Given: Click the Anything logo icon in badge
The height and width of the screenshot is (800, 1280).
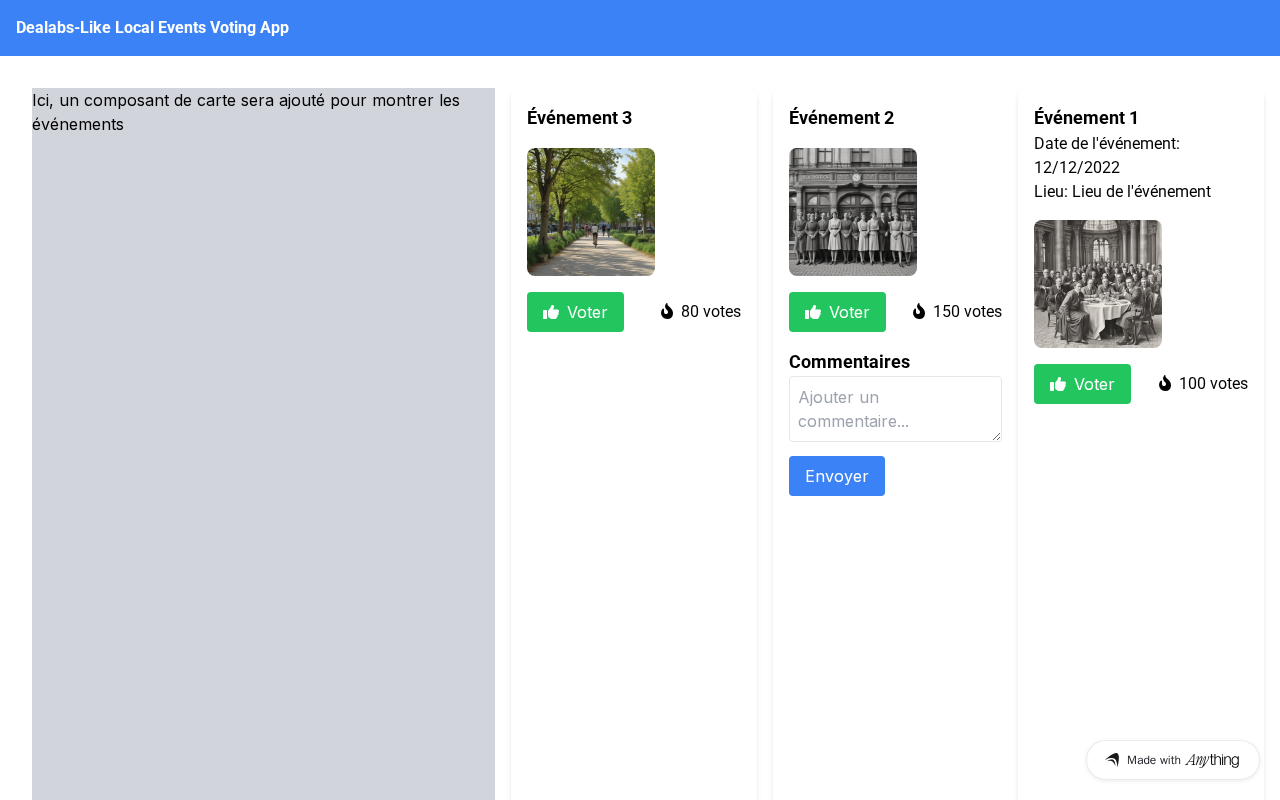Looking at the screenshot, I should click(1112, 760).
